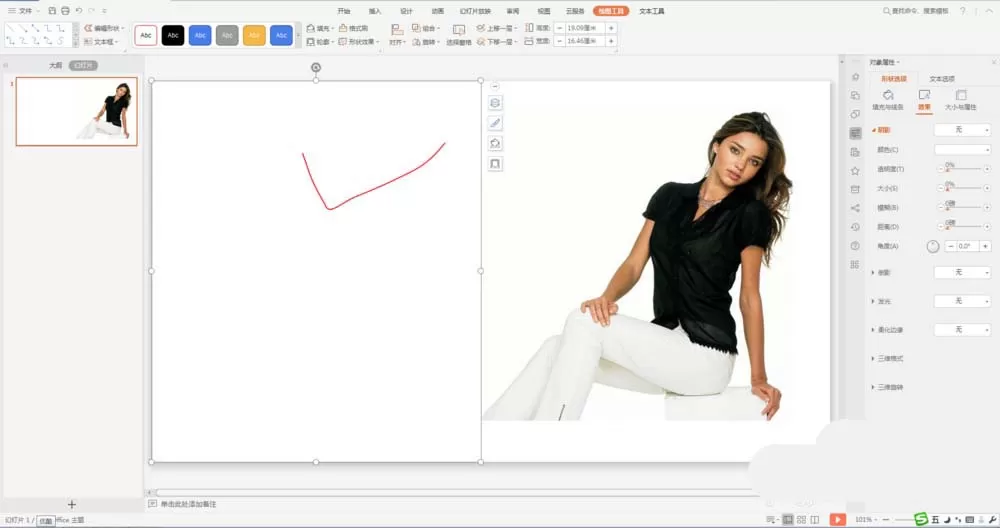Click the Undo arrow icon
This screenshot has height=528, width=1000.
pyautogui.click(x=78, y=11)
